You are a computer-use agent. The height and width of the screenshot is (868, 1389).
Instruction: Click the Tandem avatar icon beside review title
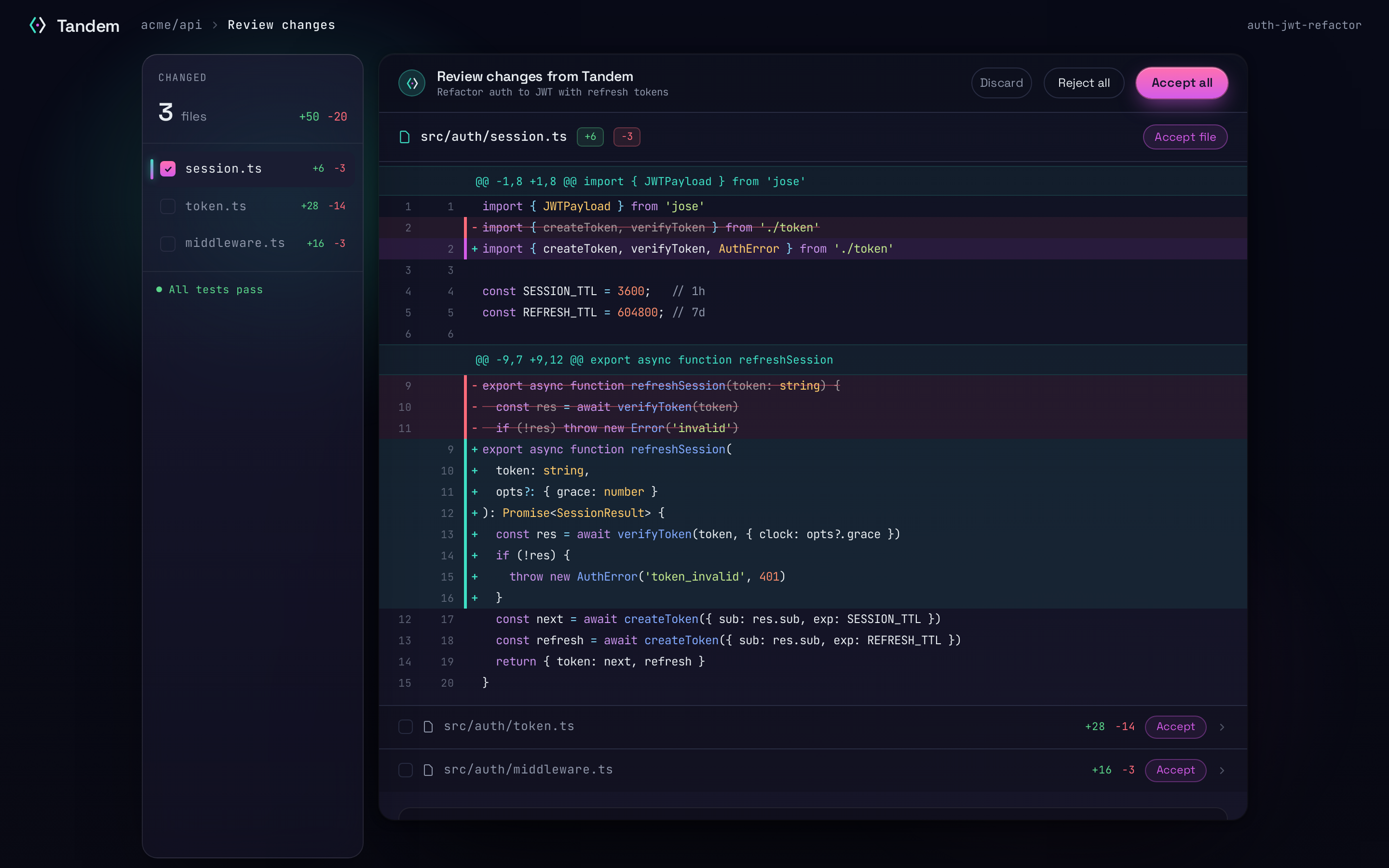click(x=411, y=83)
